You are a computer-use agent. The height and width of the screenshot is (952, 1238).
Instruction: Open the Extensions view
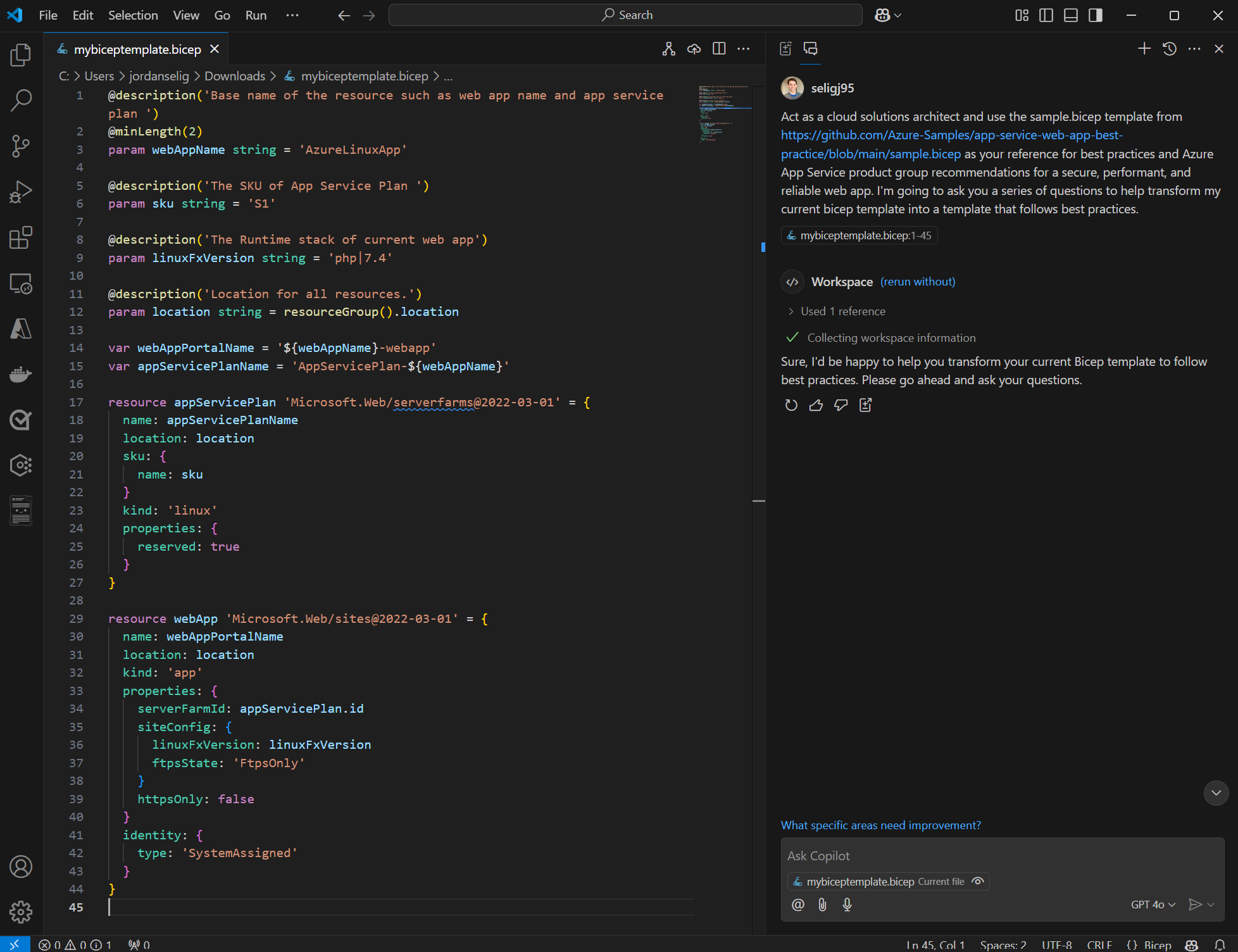pos(21,237)
